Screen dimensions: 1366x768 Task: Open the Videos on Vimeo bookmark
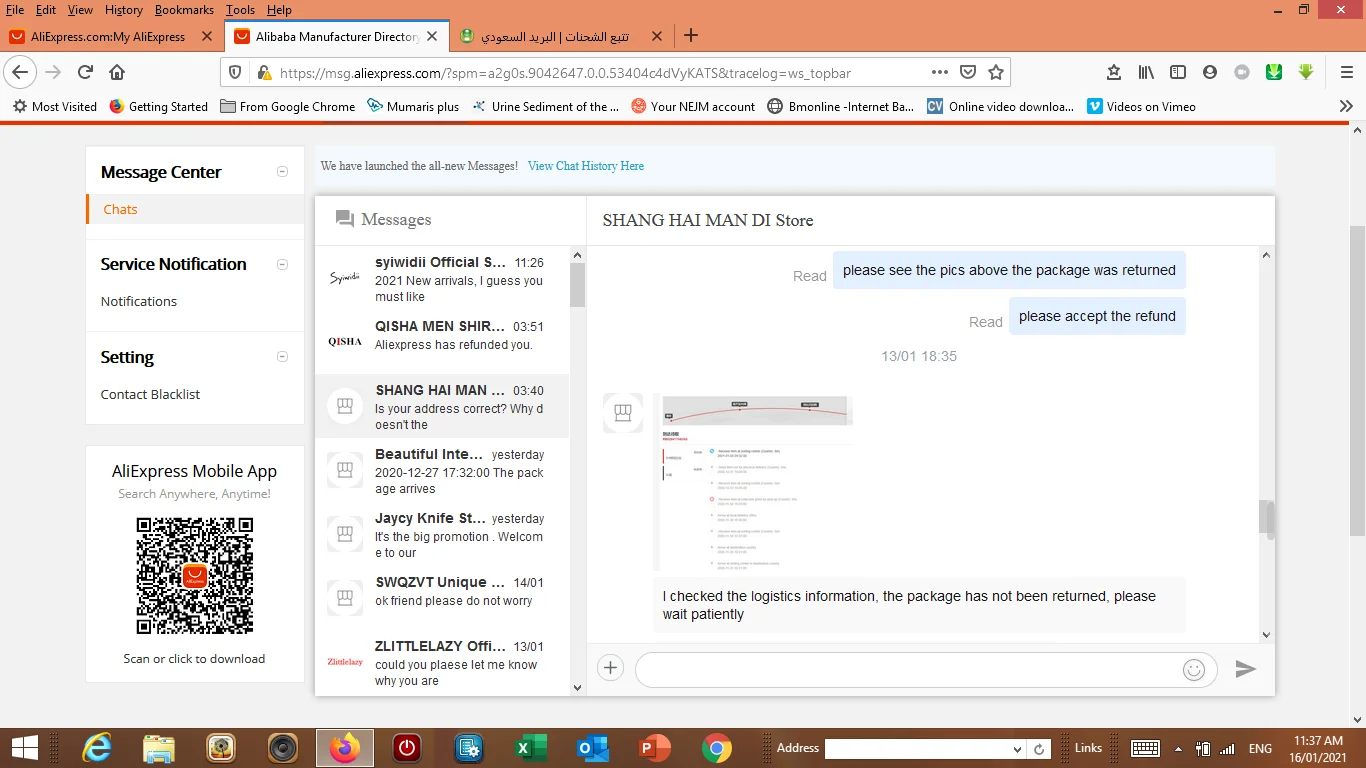(1141, 106)
